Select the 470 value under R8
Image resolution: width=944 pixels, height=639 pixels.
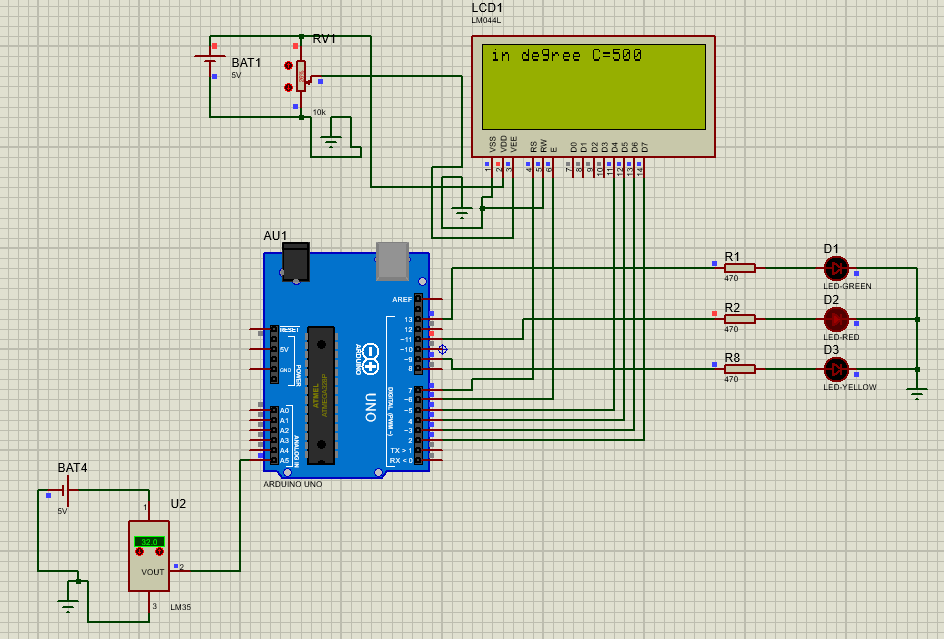point(731,379)
